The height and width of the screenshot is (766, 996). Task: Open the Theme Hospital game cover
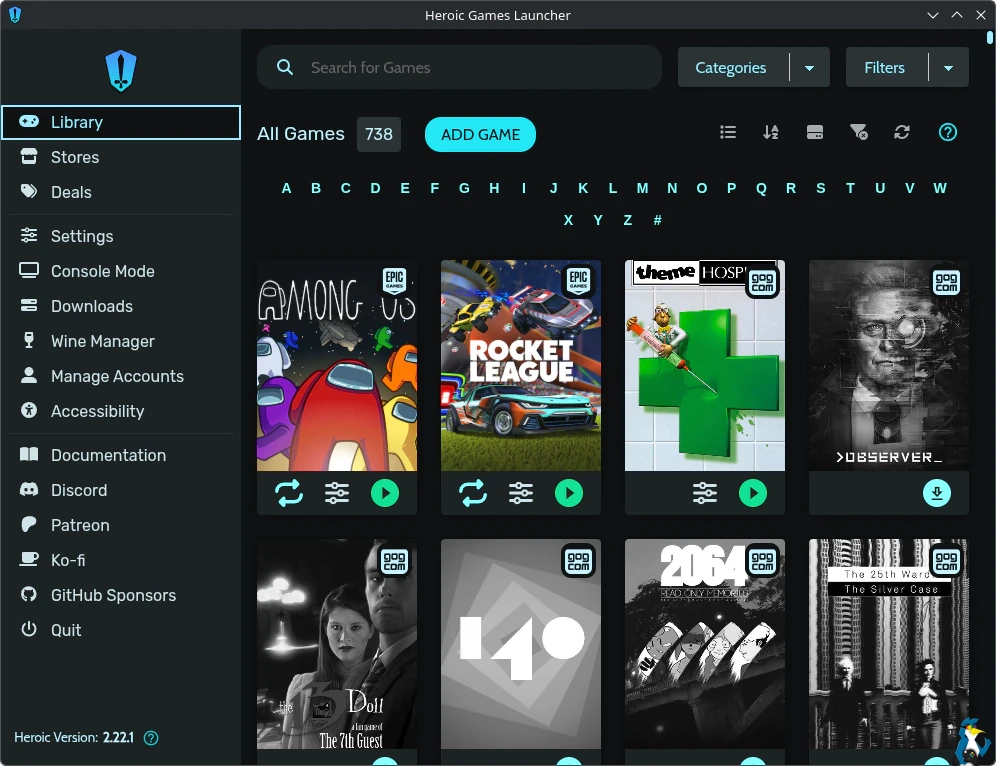click(x=705, y=365)
